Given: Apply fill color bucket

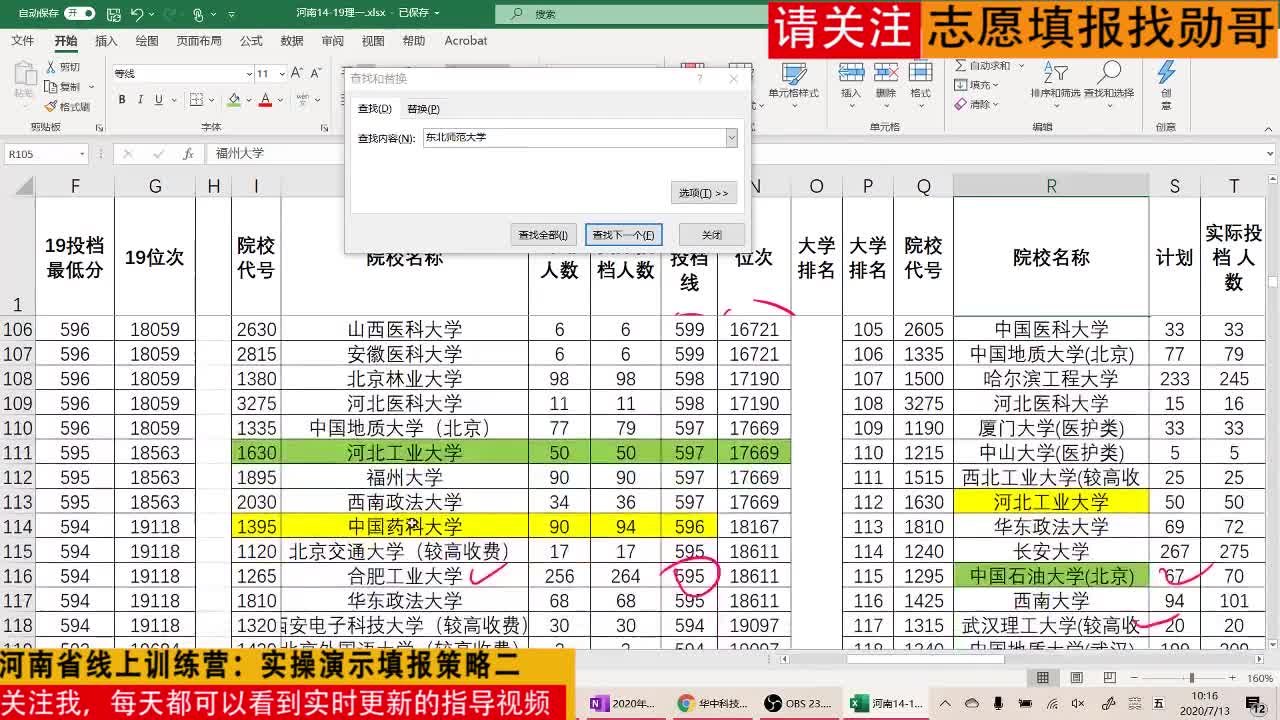Looking at the screenshot, I should [233, 100].
